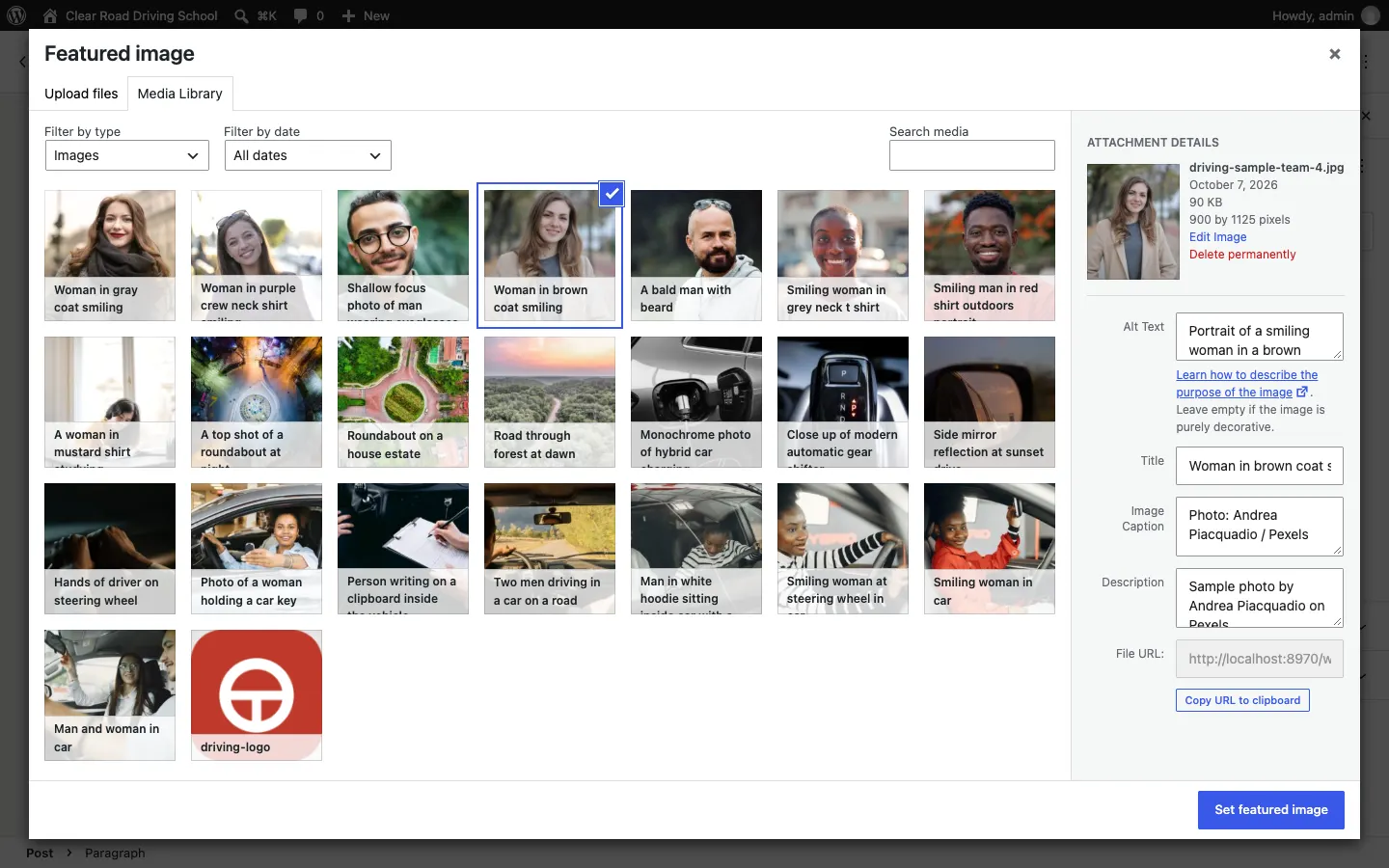Click the Image Caption field

click(1260, 527)
